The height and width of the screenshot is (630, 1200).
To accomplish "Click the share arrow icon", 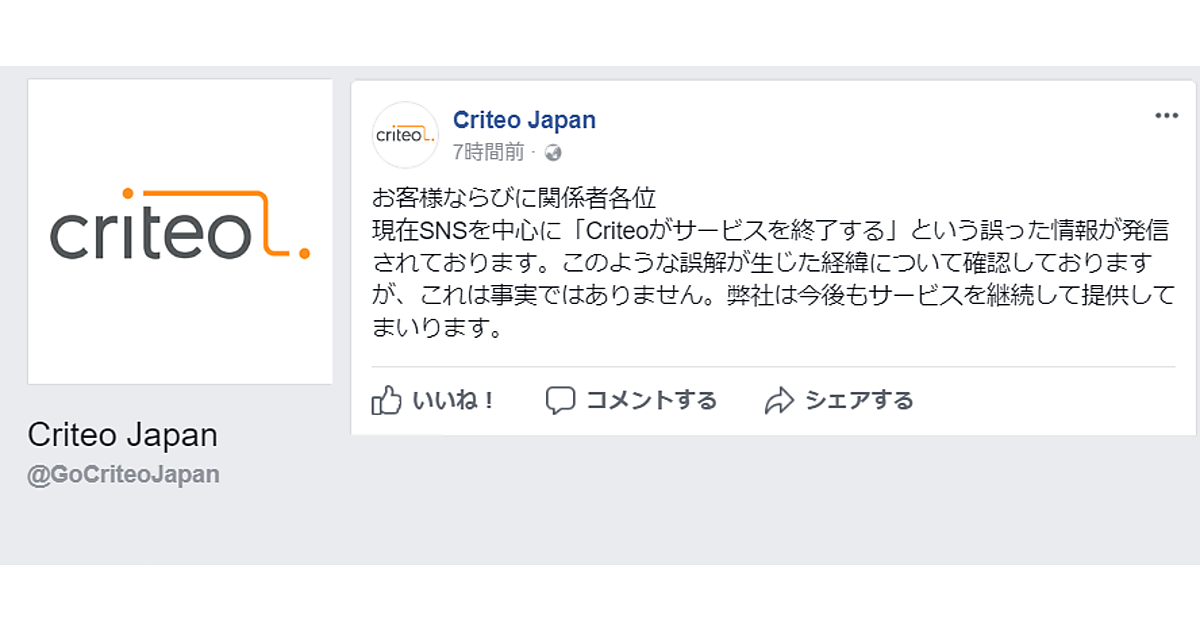I will point(778,401).
